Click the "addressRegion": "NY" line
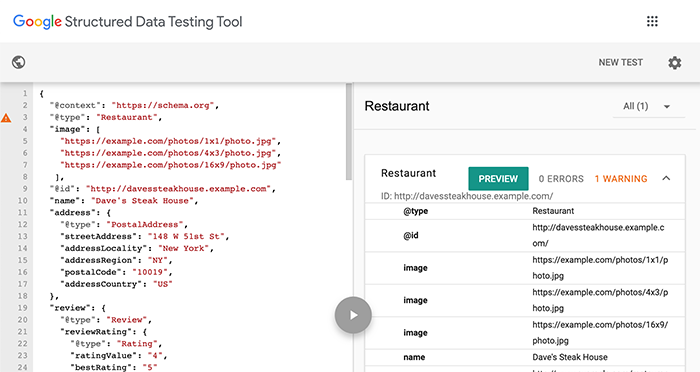The width and height of the screenshot is (700, 372). pos(116,260)
